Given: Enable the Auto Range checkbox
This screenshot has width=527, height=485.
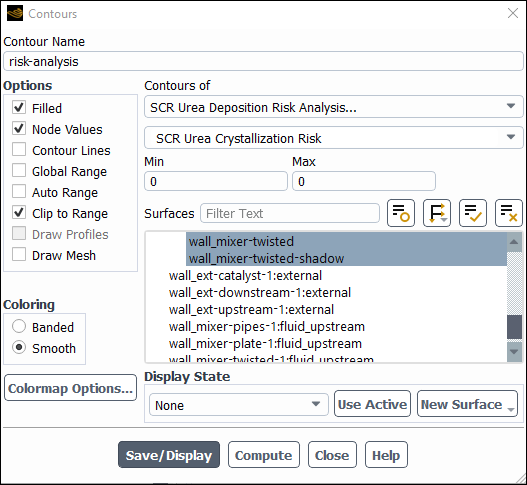Looking at the screenshot, I should pos(19,192).
